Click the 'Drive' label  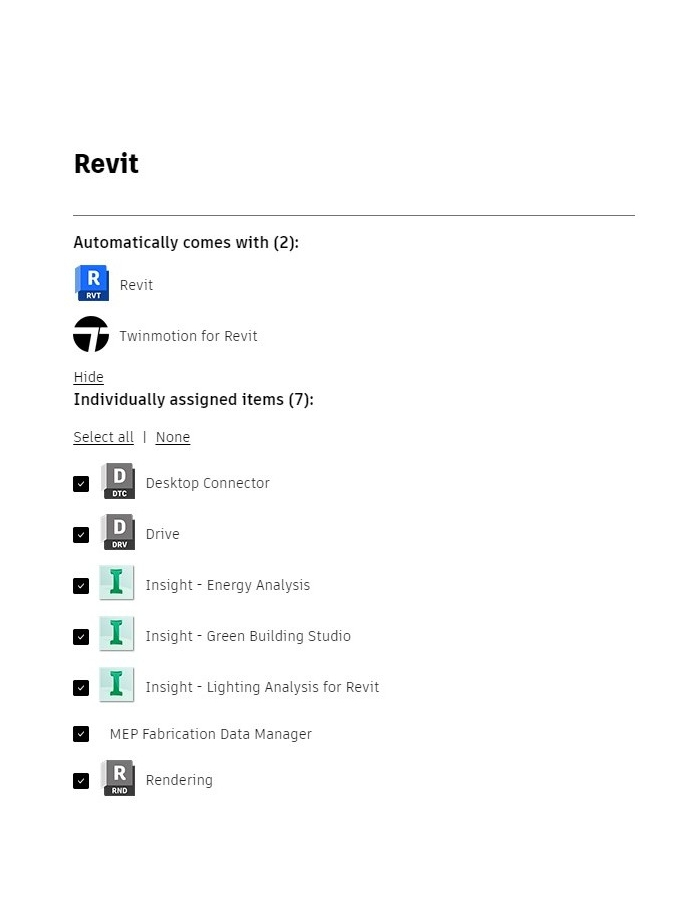pyautogui.click(x=162, y=535)
